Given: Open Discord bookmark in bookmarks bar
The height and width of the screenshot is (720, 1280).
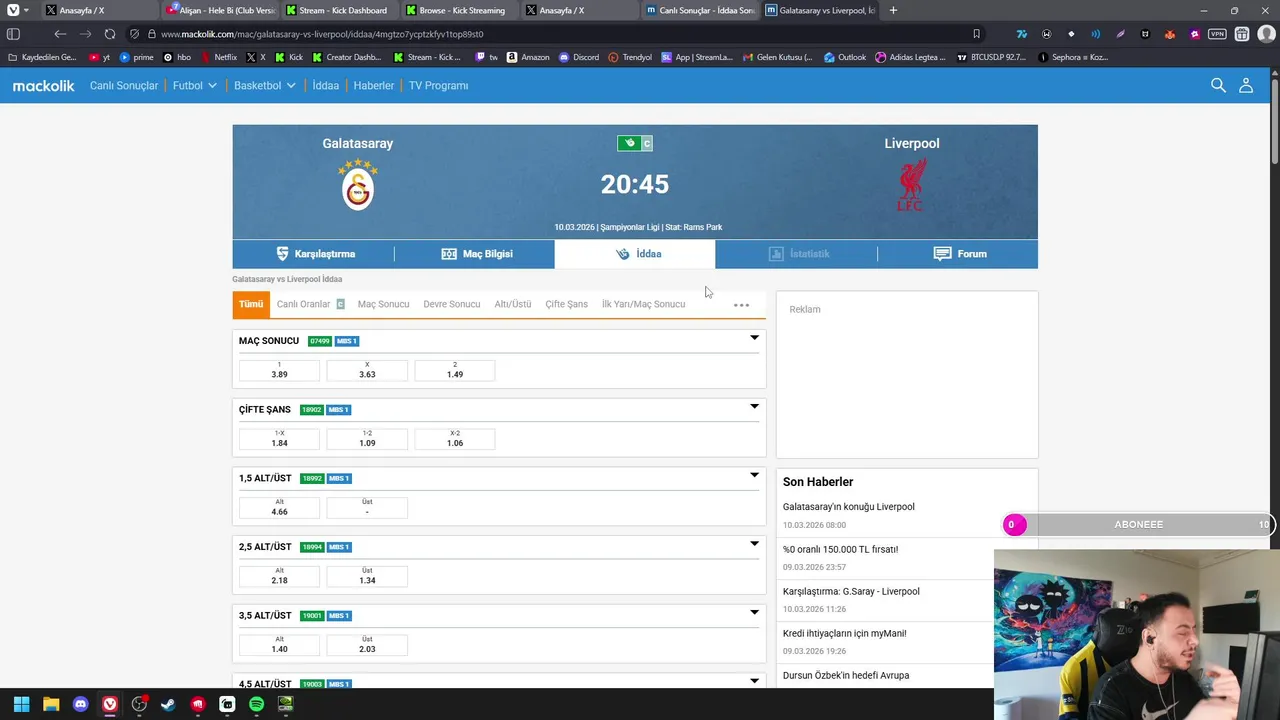Looking at the screenshot, I should (x=579, y=57).
